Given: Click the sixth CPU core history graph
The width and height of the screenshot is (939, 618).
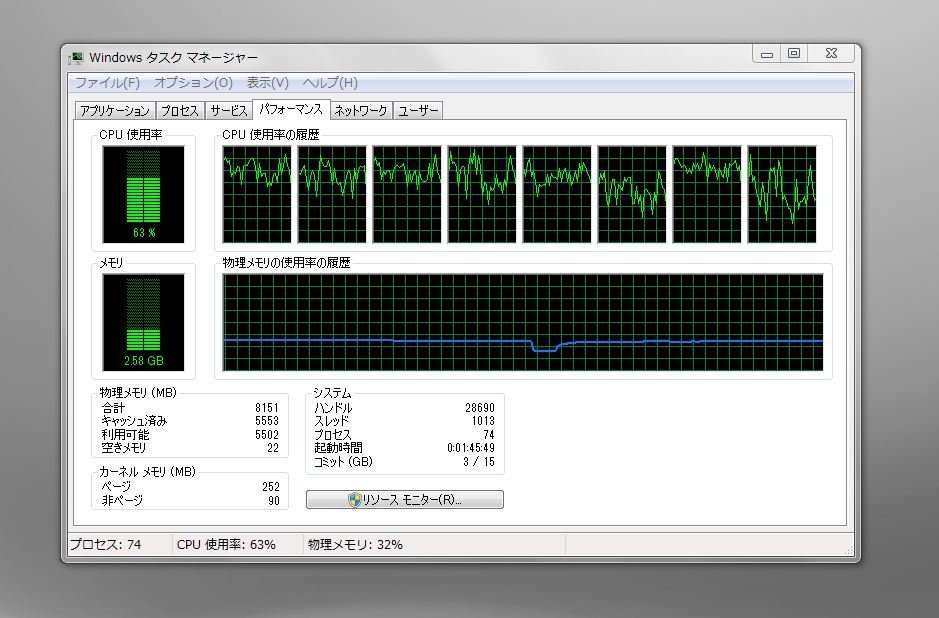Looking at the screenshot, I should [x=632, y=195].
